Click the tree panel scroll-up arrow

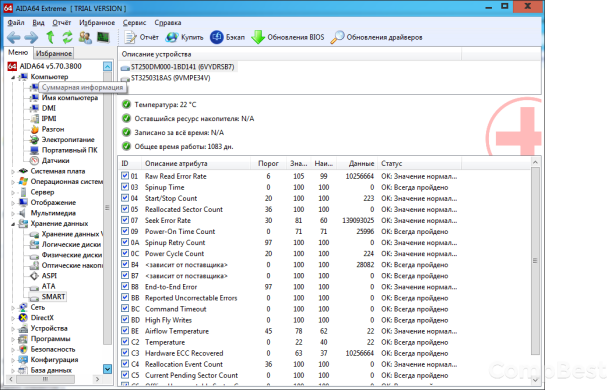point(107,66)
